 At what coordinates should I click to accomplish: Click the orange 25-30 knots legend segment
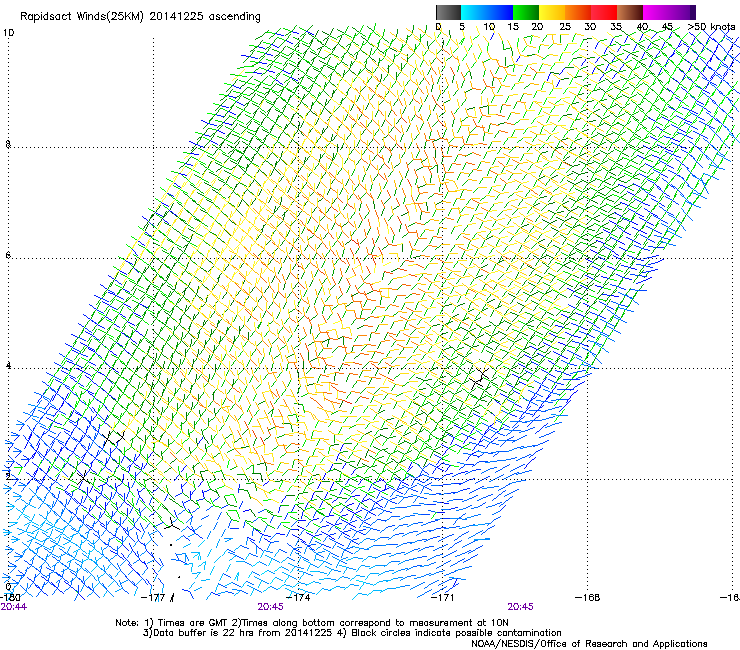578,12
